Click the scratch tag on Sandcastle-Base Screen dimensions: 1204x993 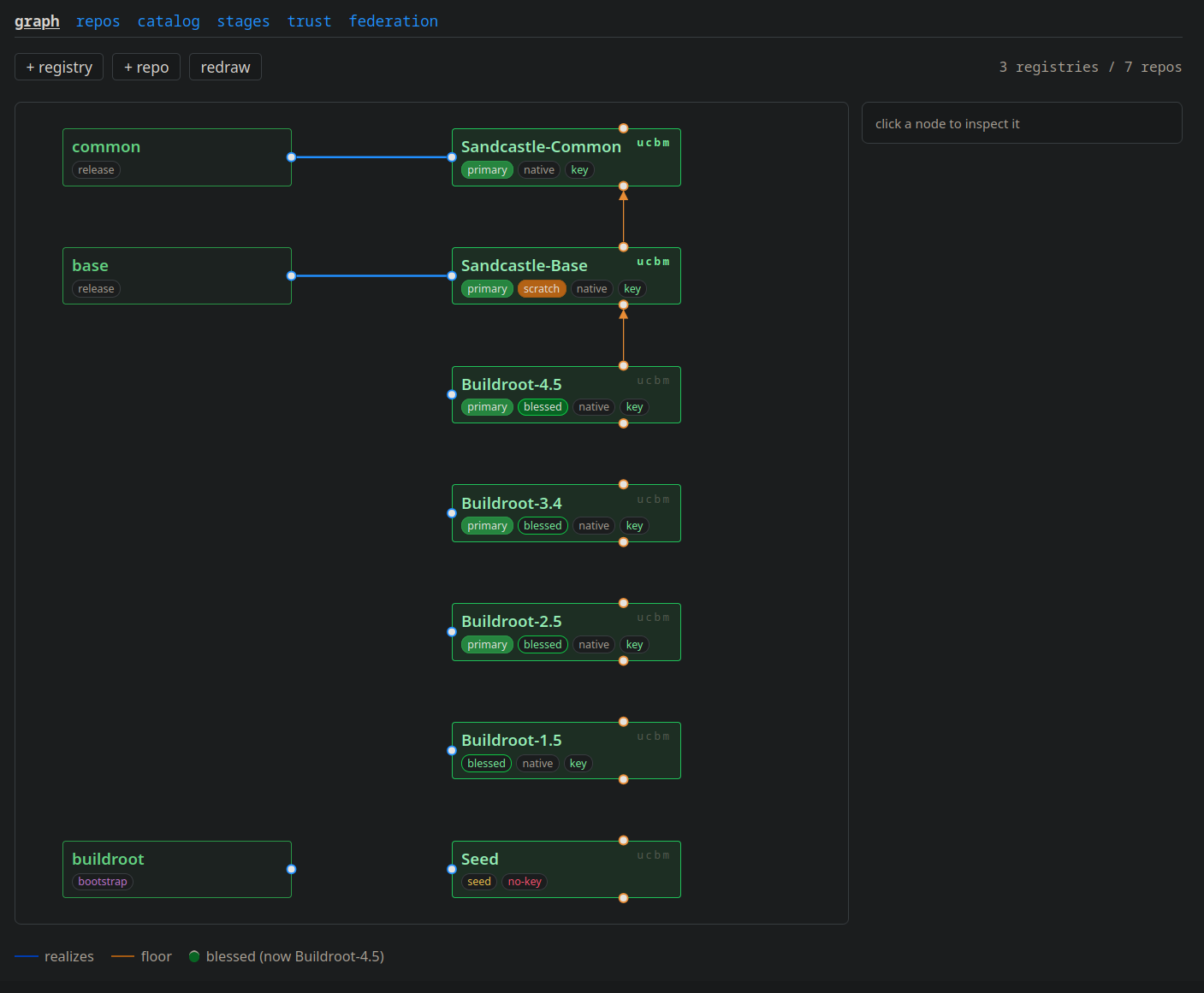[542, 289]
